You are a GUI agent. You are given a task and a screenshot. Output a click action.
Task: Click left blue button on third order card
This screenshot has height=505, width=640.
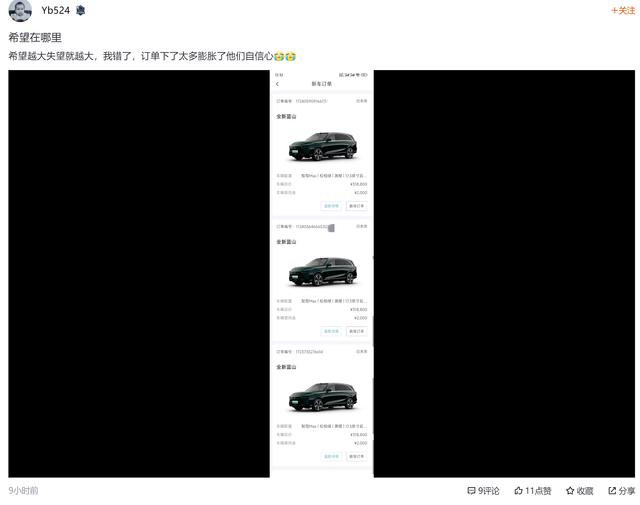click(x=331, y=456)
